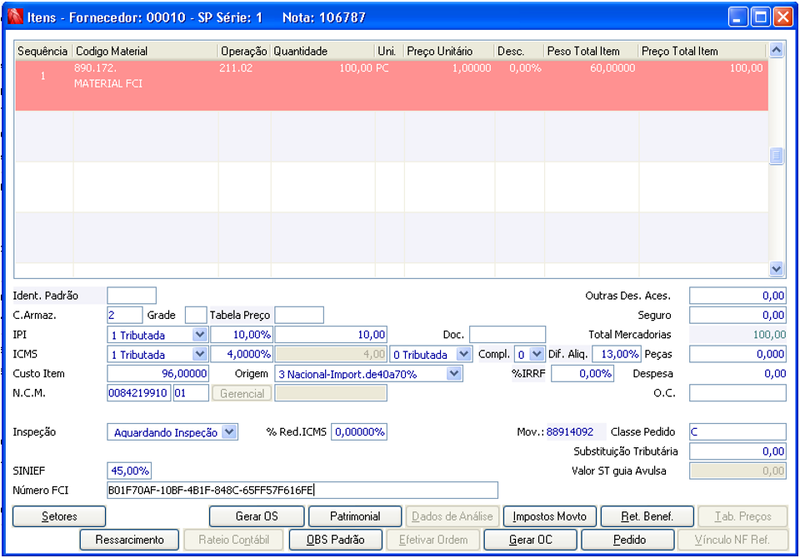Click the Quantidade column header

pyautogui.click(x=322, y=51)
